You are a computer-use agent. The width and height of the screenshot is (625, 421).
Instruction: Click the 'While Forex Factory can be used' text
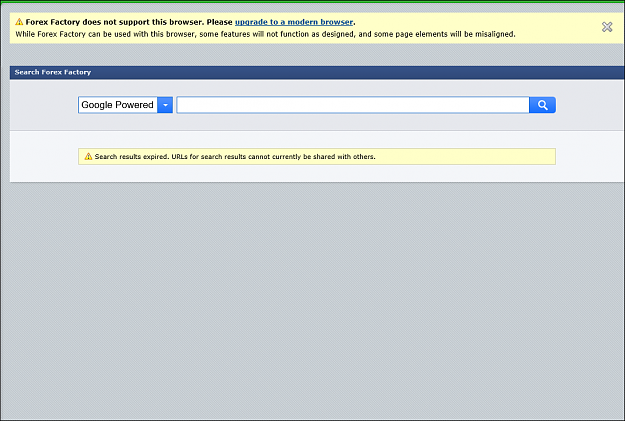pyautogui.click(x=265, y=34)
